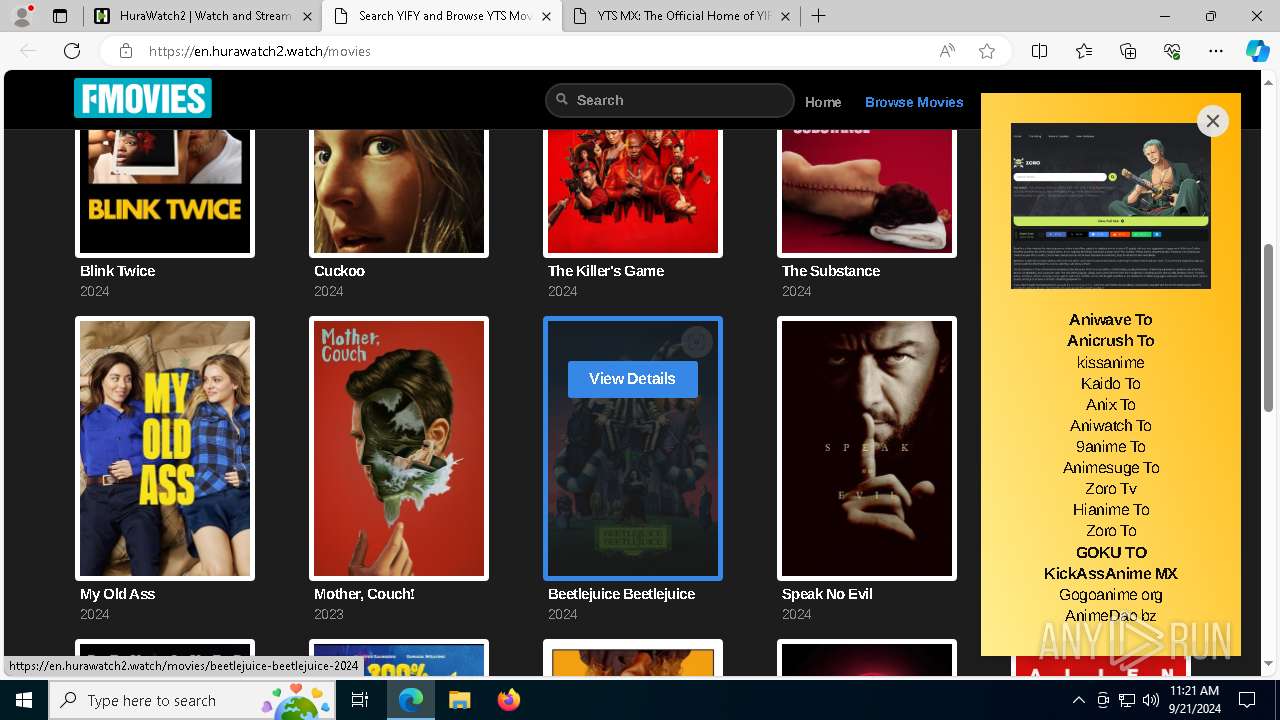Click Cuckoo title link

tap(339, 271)
